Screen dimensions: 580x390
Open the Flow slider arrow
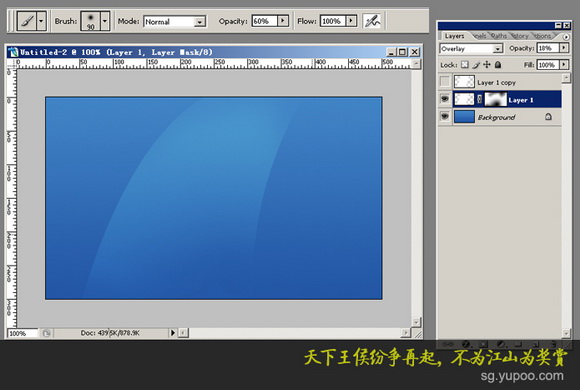click(351, 21)
